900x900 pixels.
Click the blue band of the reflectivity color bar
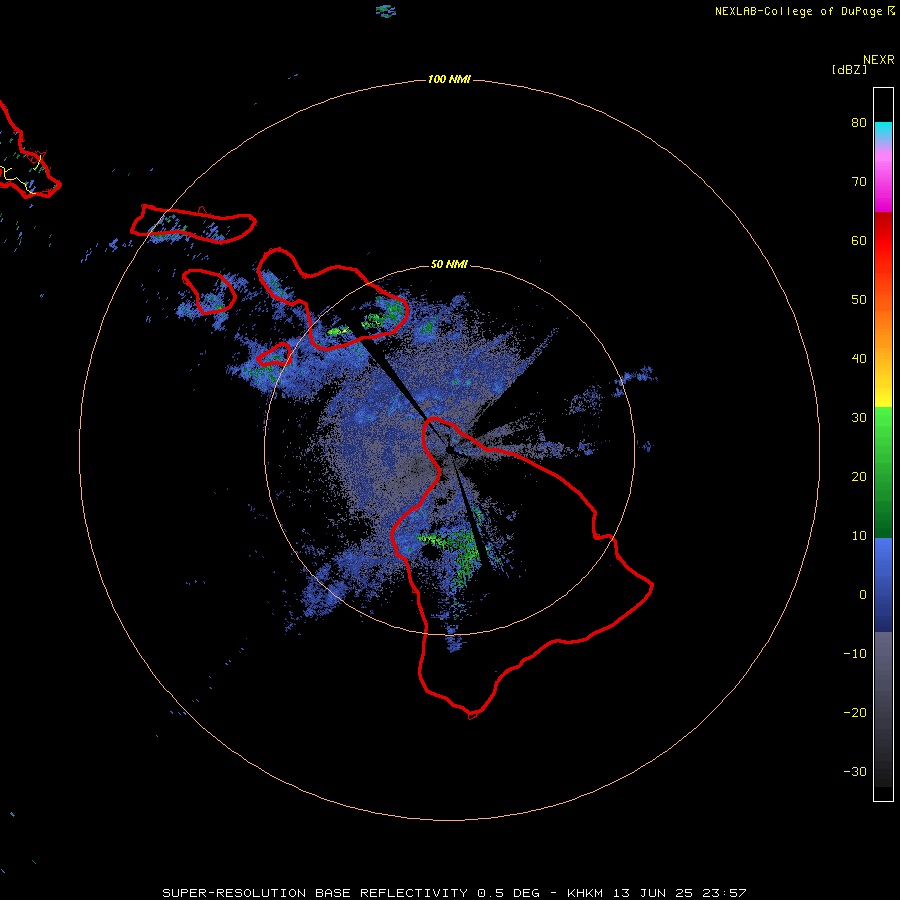(883, 585)
